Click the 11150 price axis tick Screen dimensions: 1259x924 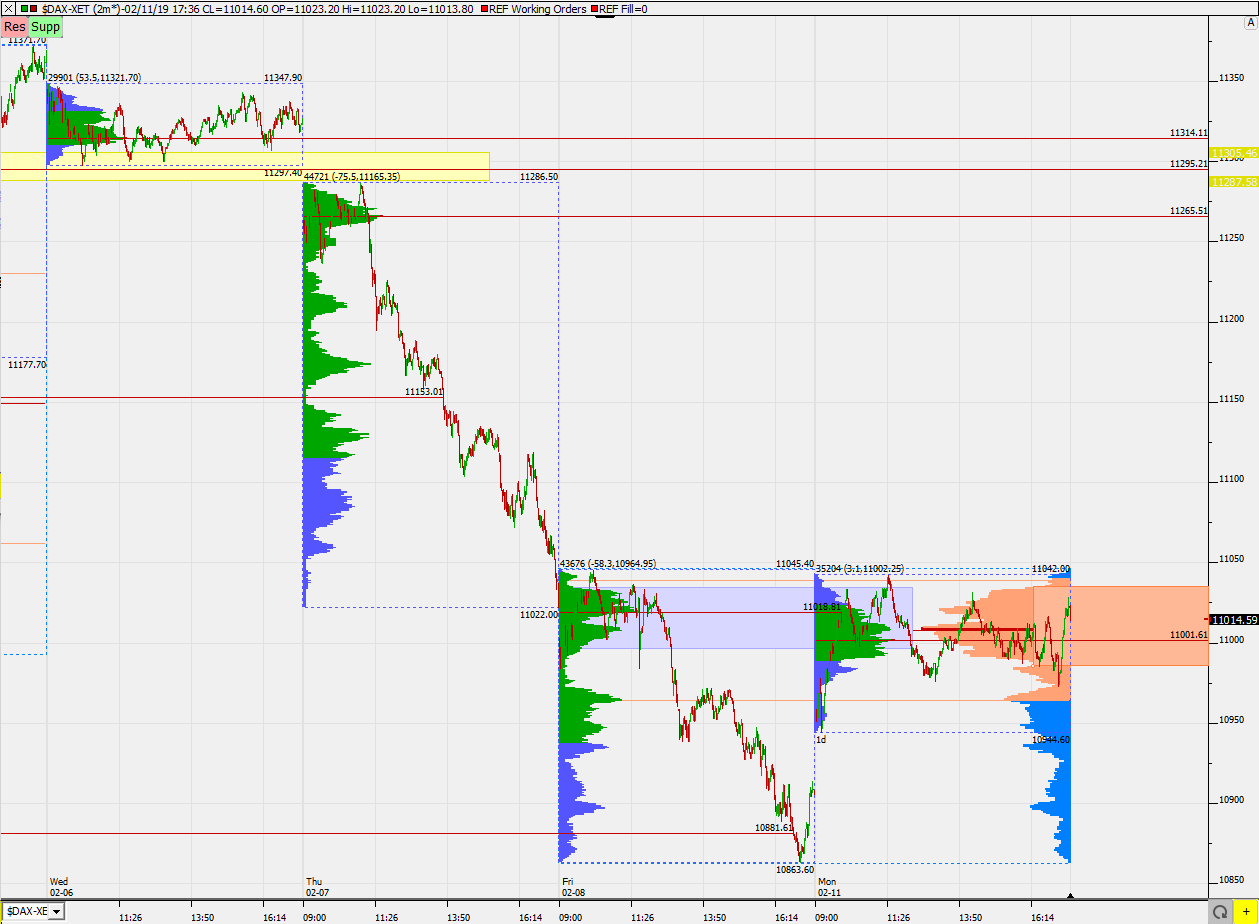pos(1232,399)
